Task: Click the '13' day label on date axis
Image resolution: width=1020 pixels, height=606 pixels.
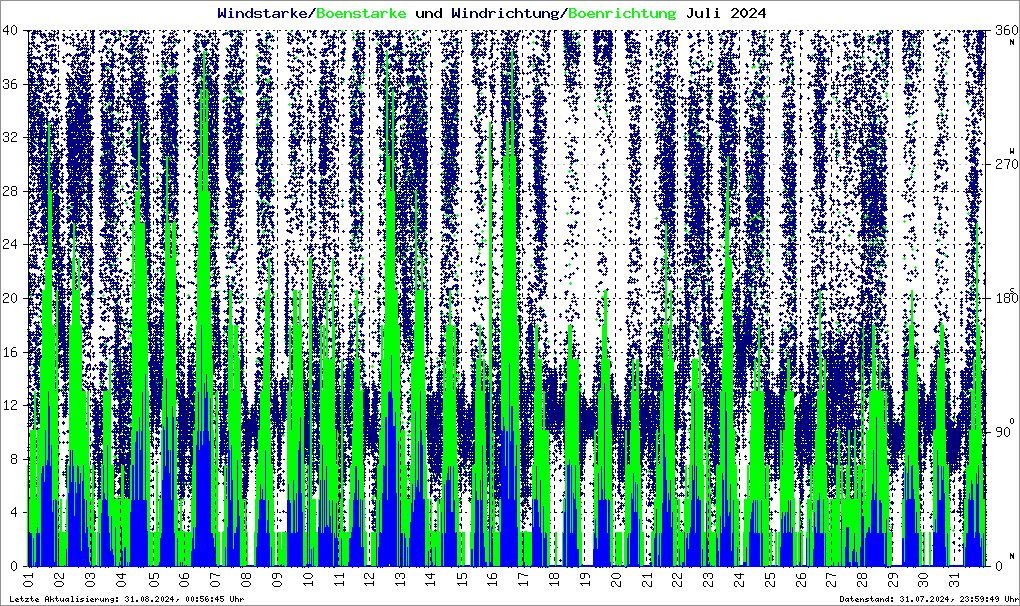Action: click(399, 577)
